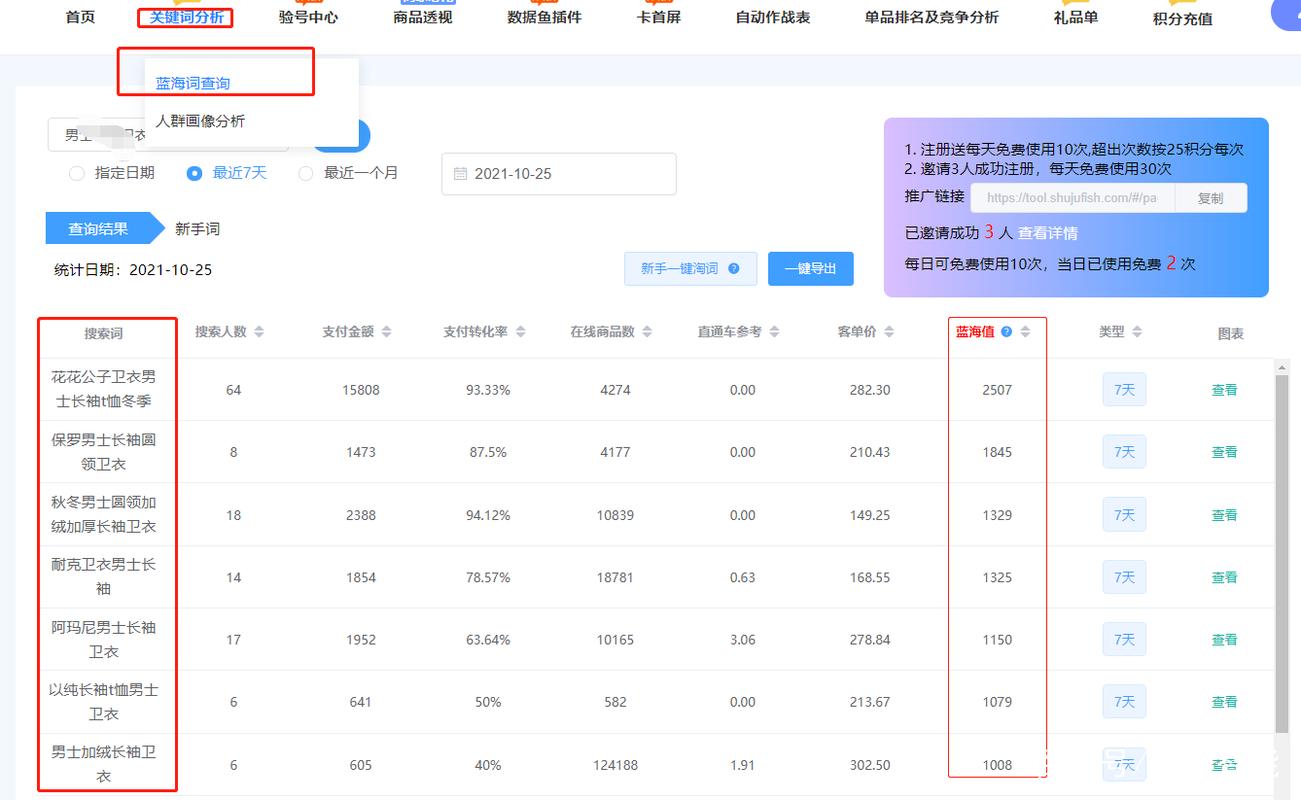The image size is (1301, 800).
Task: Open the 礼品单 navigation item
Action: (1076, 18)
